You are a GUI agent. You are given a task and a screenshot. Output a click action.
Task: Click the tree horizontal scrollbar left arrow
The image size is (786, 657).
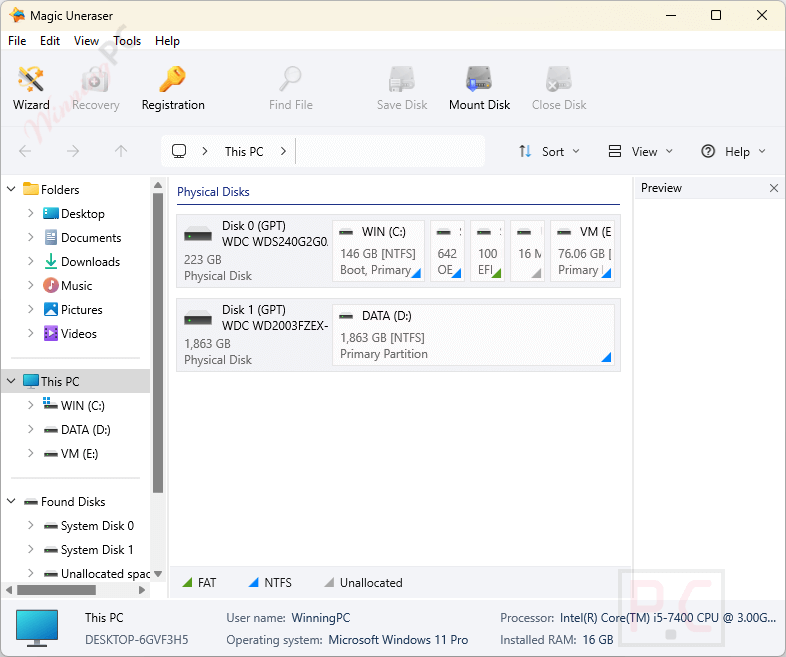9,590
